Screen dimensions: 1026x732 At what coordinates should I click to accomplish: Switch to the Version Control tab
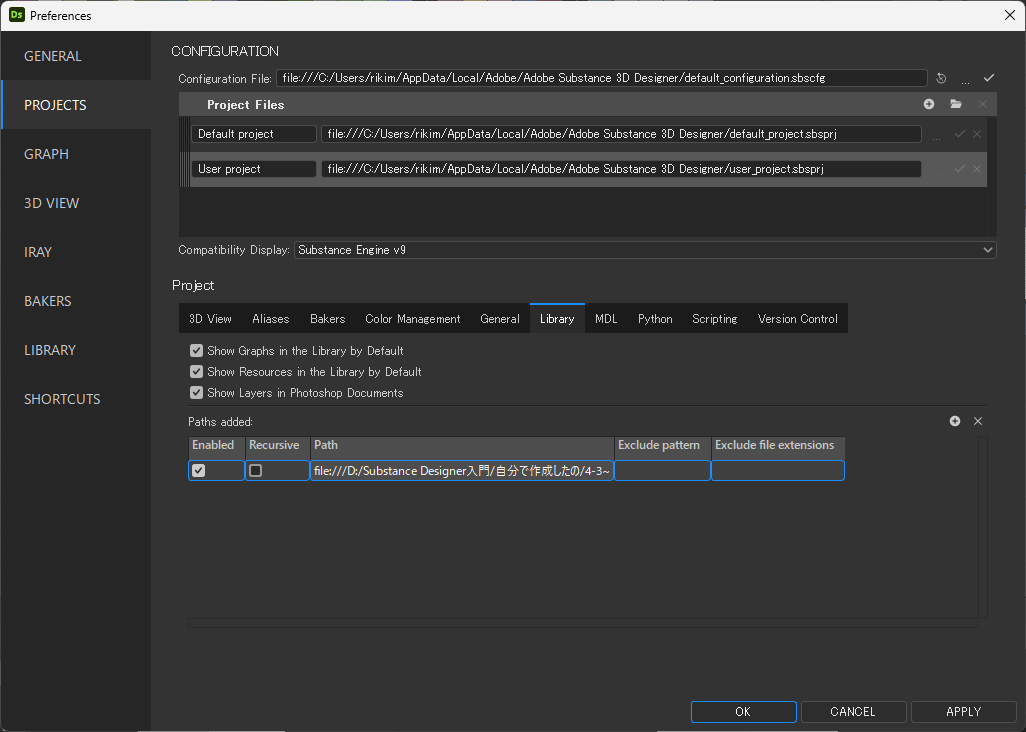[x=798, y=319]
